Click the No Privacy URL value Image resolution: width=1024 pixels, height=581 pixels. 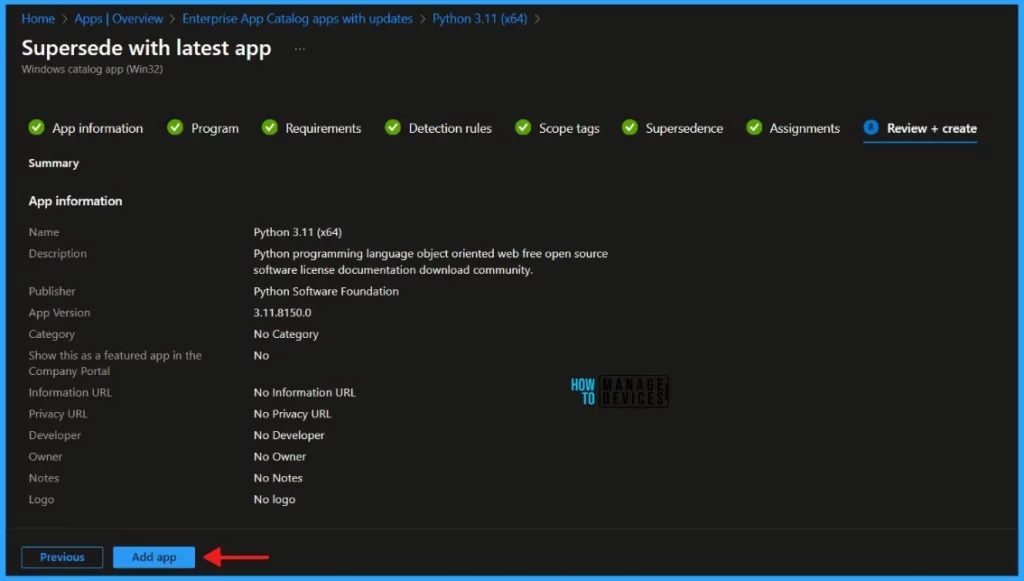click(x=292, y=414)
